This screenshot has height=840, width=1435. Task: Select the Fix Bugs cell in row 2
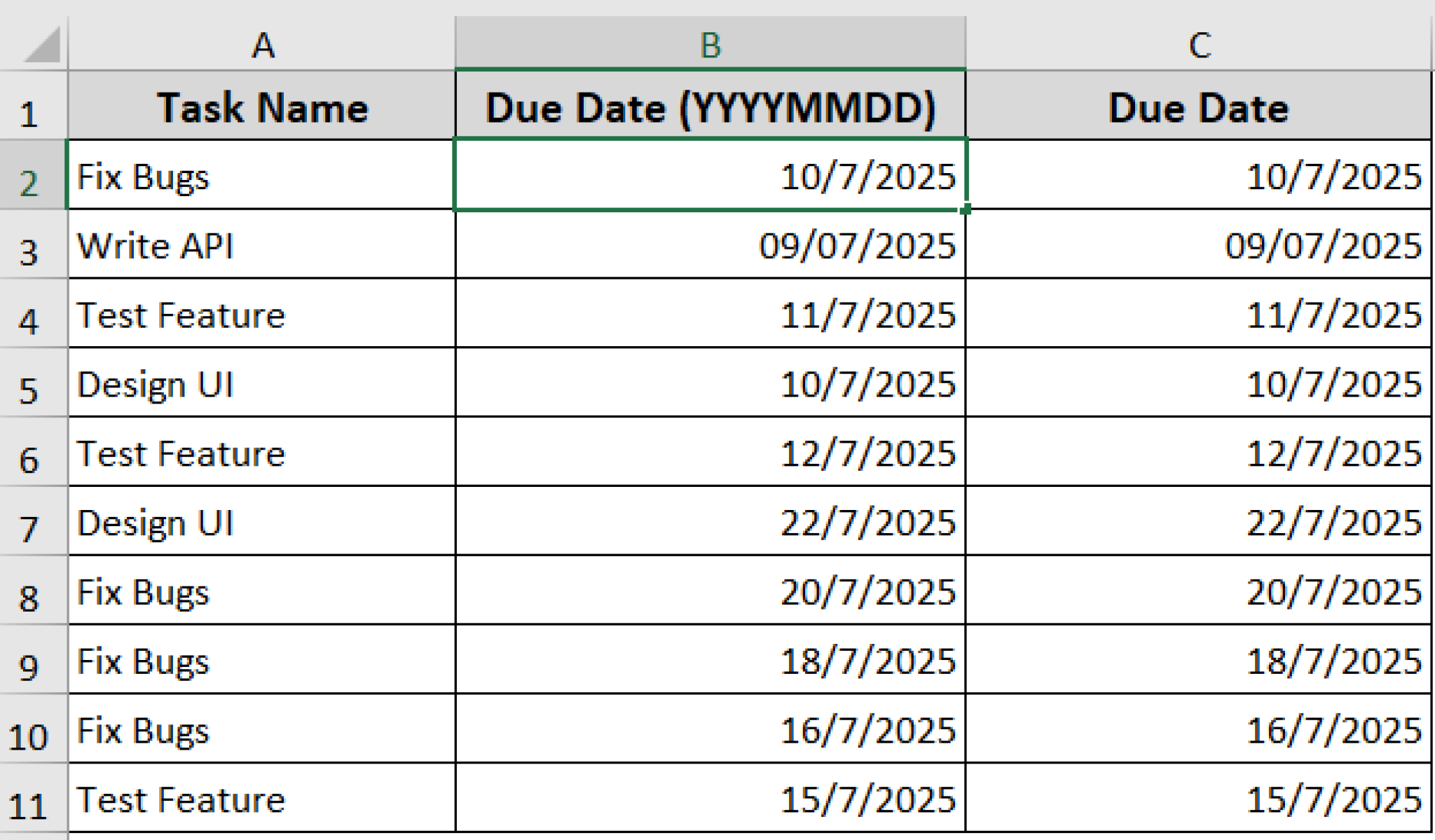[263, 177]
